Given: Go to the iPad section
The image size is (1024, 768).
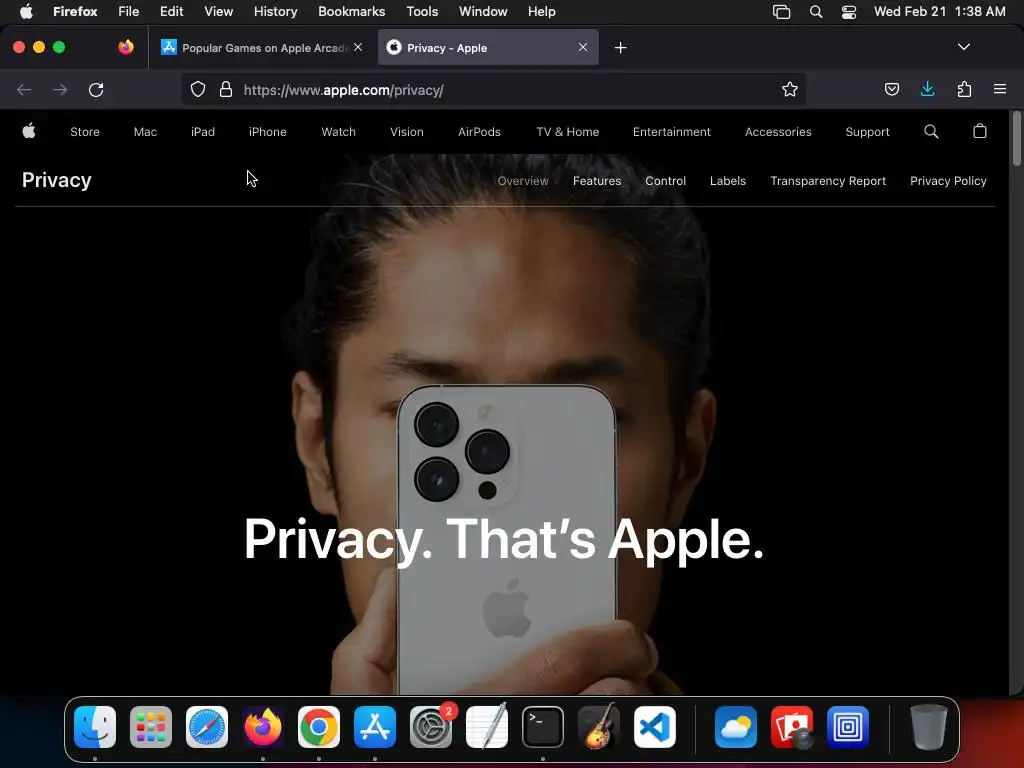Looking at the screenshot, I should pyautogui.click(x=202, y=132).
